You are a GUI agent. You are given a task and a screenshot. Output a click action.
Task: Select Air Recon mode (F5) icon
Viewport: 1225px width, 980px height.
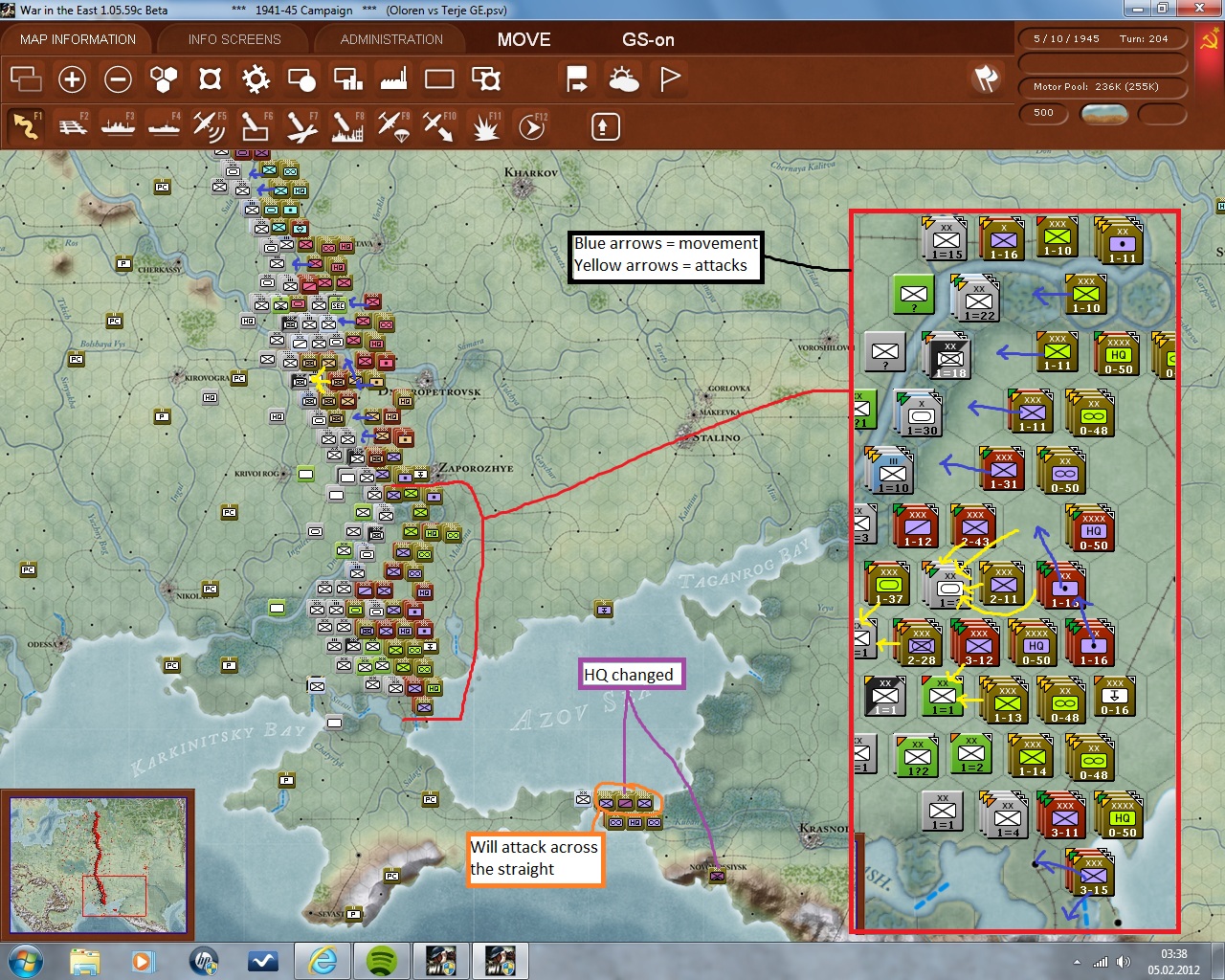pos(210,126)
